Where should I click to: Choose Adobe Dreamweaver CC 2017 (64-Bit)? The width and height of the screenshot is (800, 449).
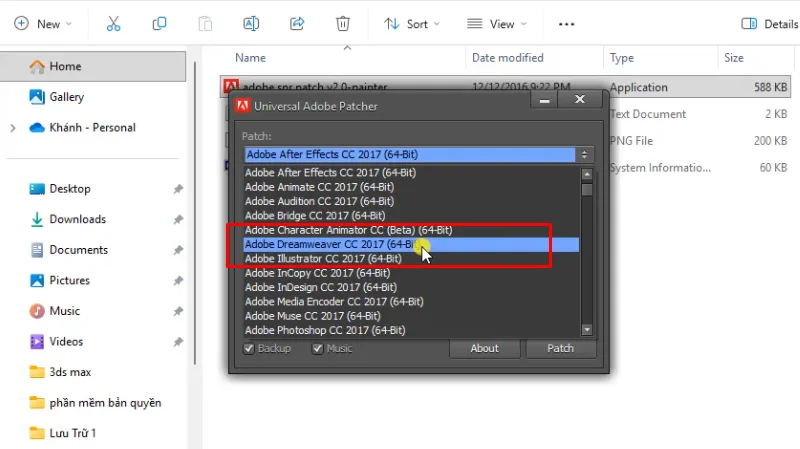click(x=412, y=244)
